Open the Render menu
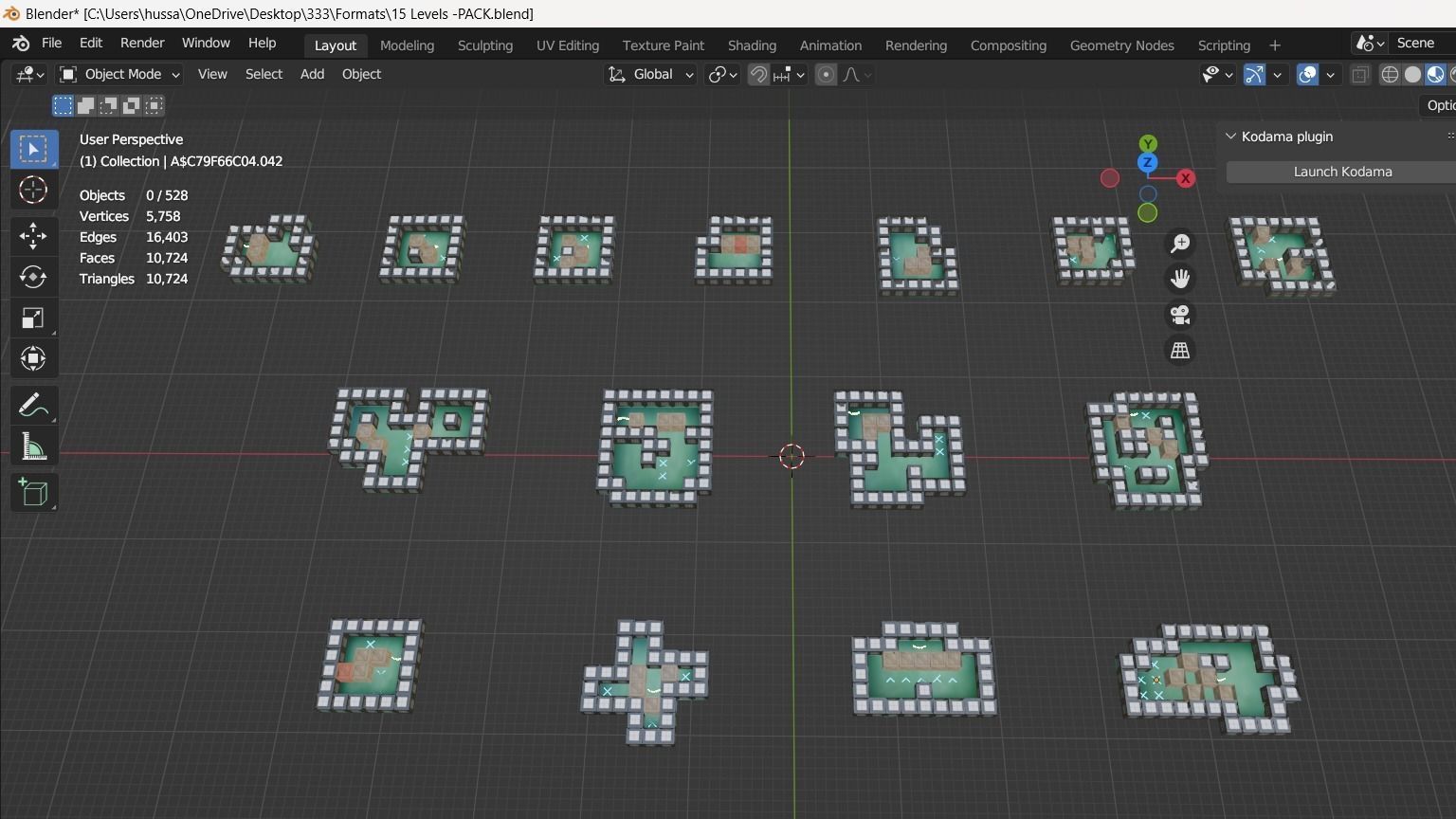The image size is (1456, 819). click(142, 44)
